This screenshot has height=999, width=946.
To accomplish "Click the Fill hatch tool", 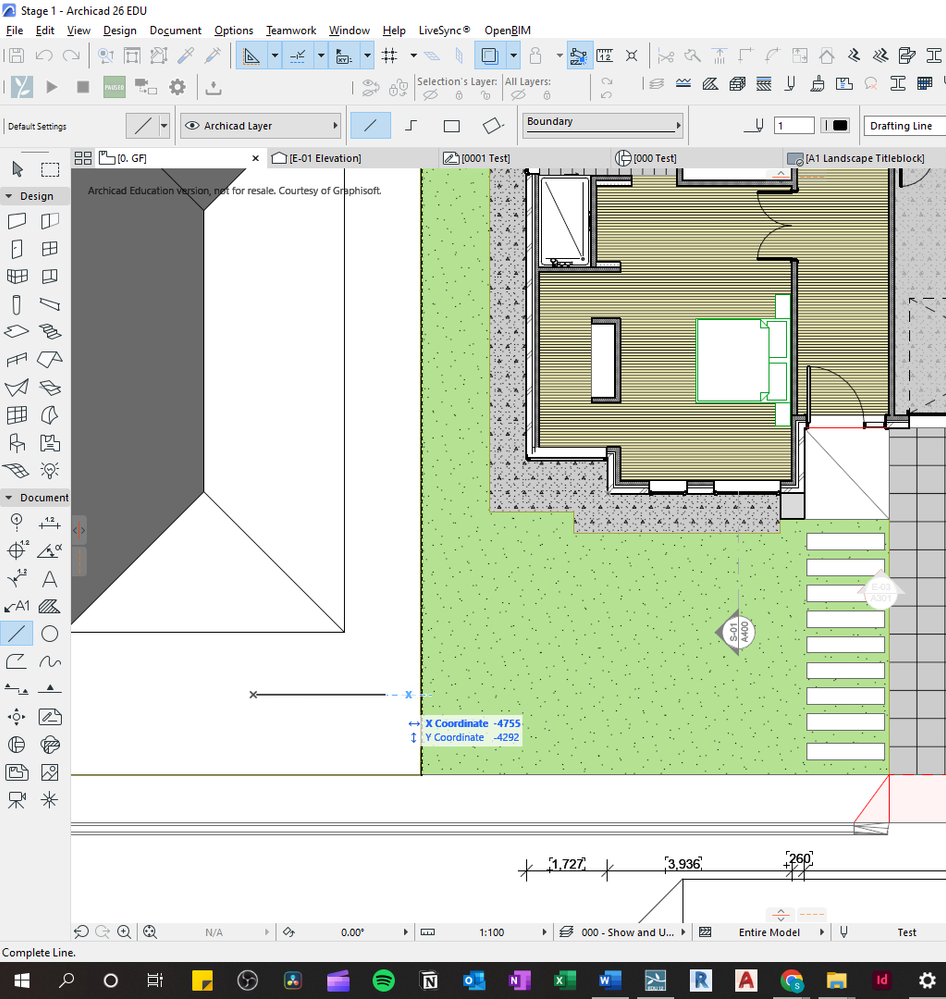I will [x=49, y=606].
